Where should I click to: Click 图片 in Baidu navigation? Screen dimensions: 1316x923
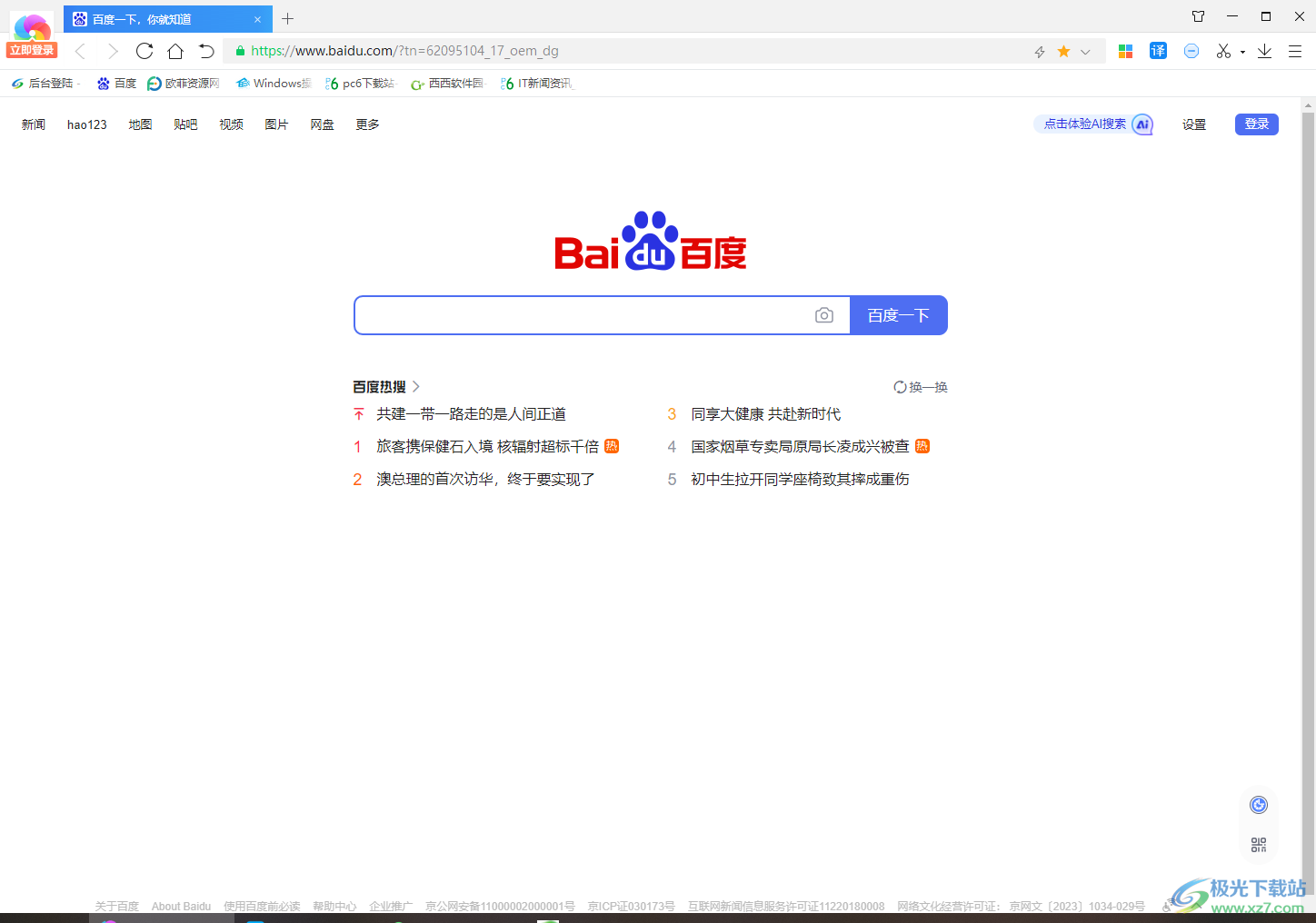point(276,124)
